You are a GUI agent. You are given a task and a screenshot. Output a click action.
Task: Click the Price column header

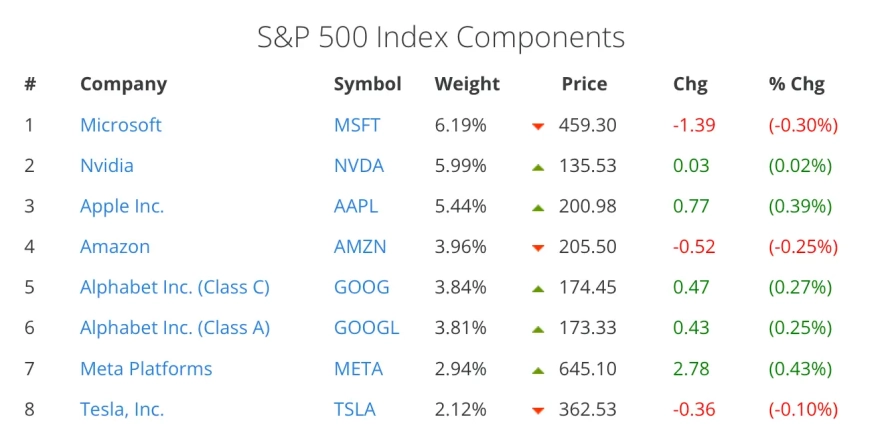[x=583, y=84]
